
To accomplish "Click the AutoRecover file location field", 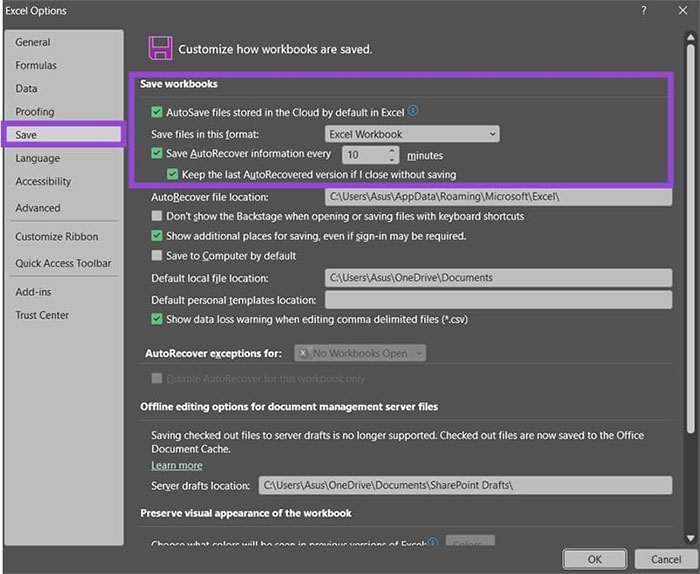I will [x=498, y=197].
